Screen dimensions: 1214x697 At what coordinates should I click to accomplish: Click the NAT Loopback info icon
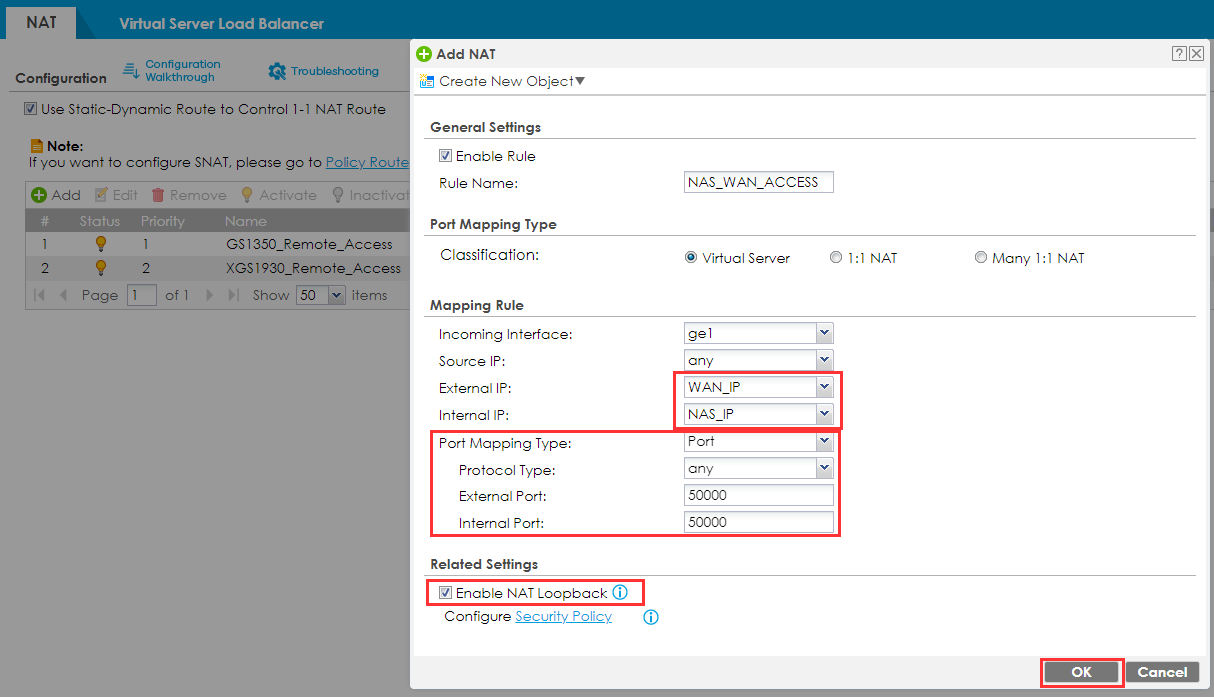click(x=620, y=593)
